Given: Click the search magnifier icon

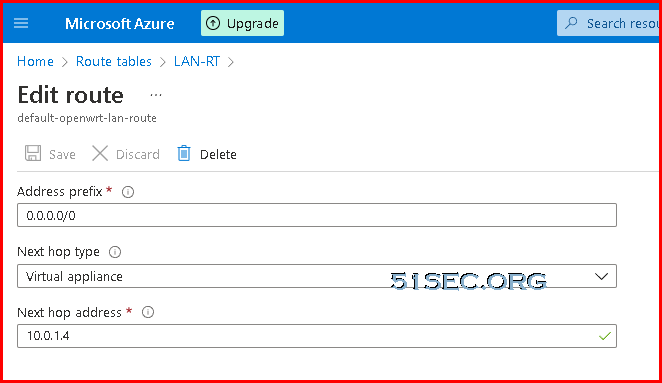Looking at the screenshot, I should (x=571, y=23).
